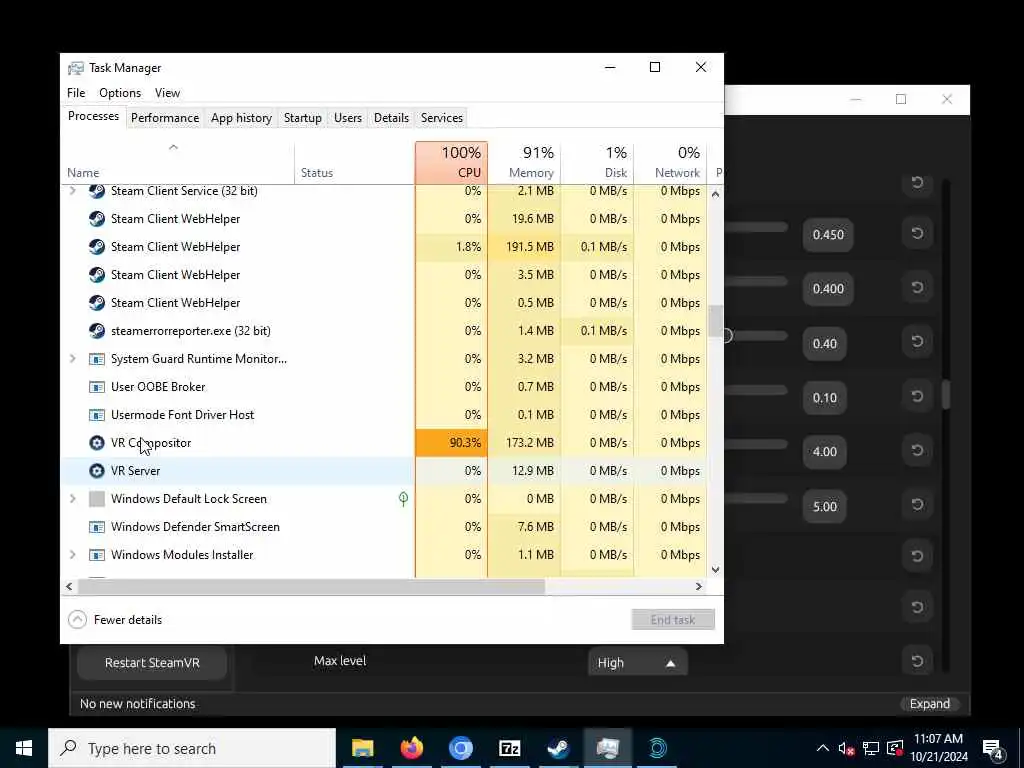Click the process list scroll down arrow
1024x768 pixels.
coord(715,569)
